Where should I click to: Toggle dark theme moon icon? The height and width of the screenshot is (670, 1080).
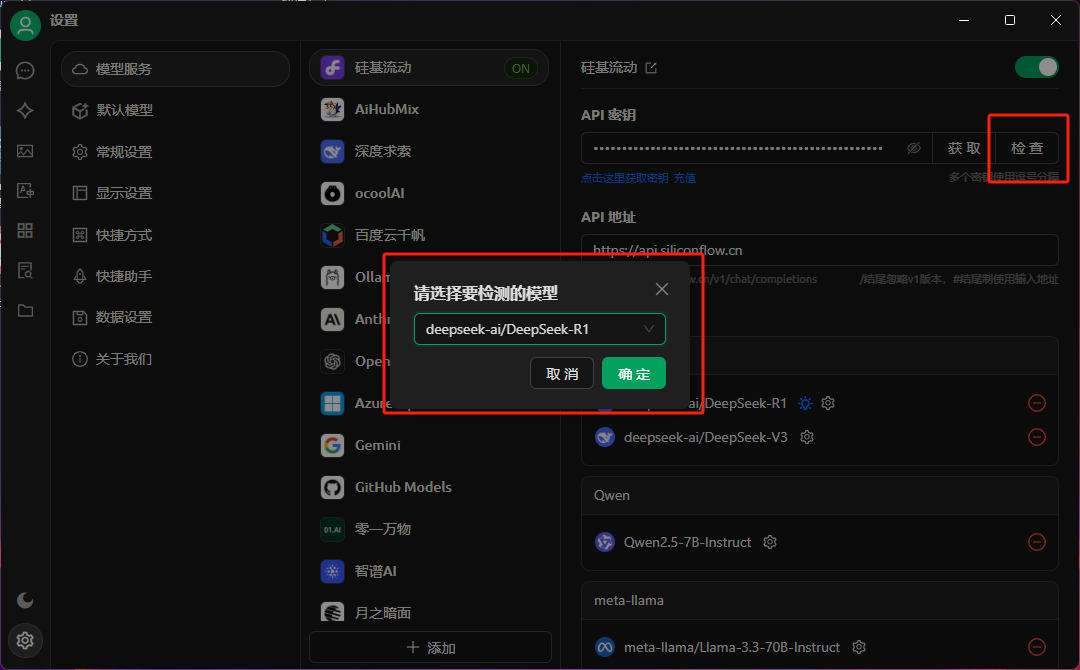click(25, 600)
